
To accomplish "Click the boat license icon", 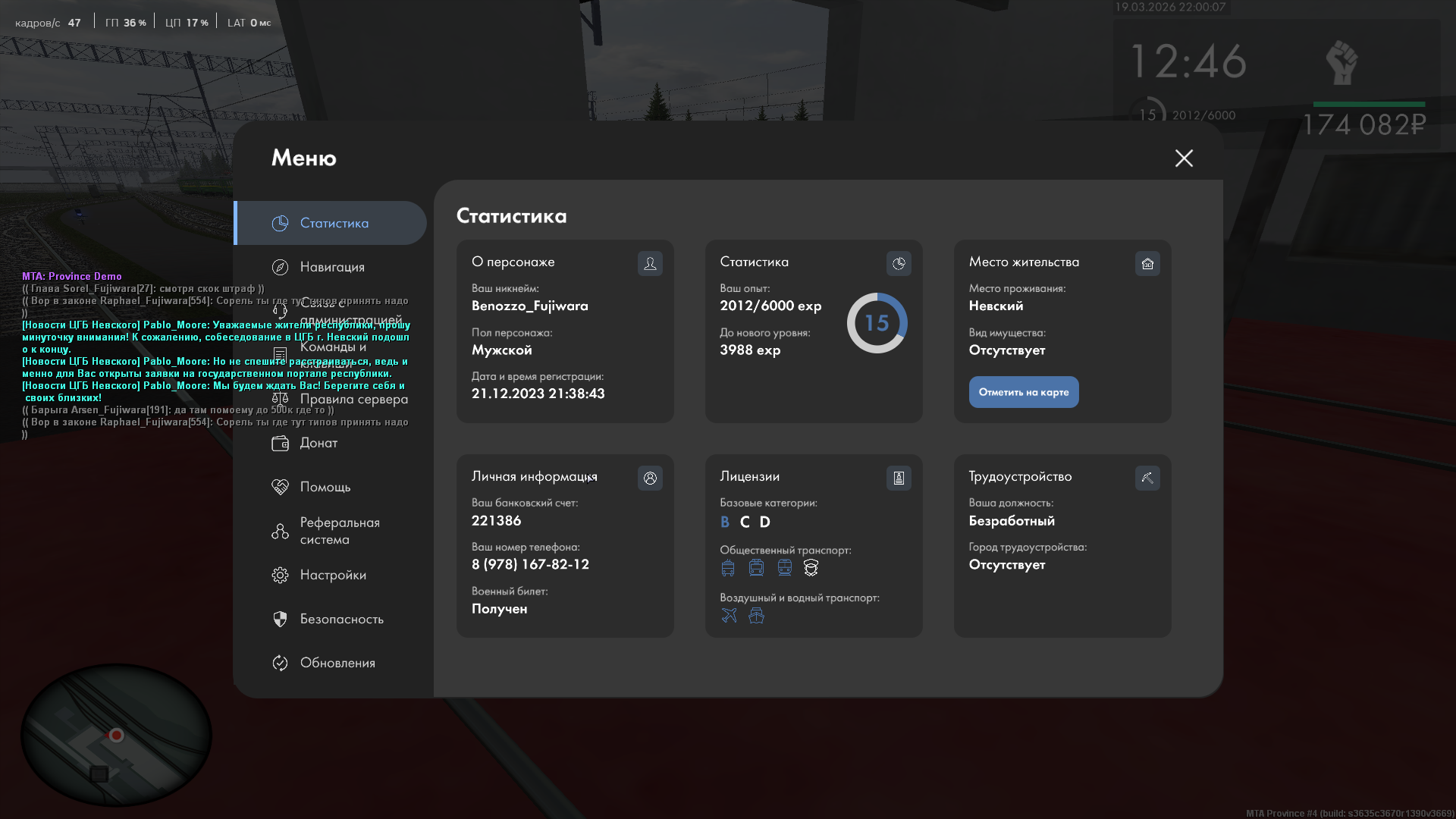I will [x=756, y=615].
